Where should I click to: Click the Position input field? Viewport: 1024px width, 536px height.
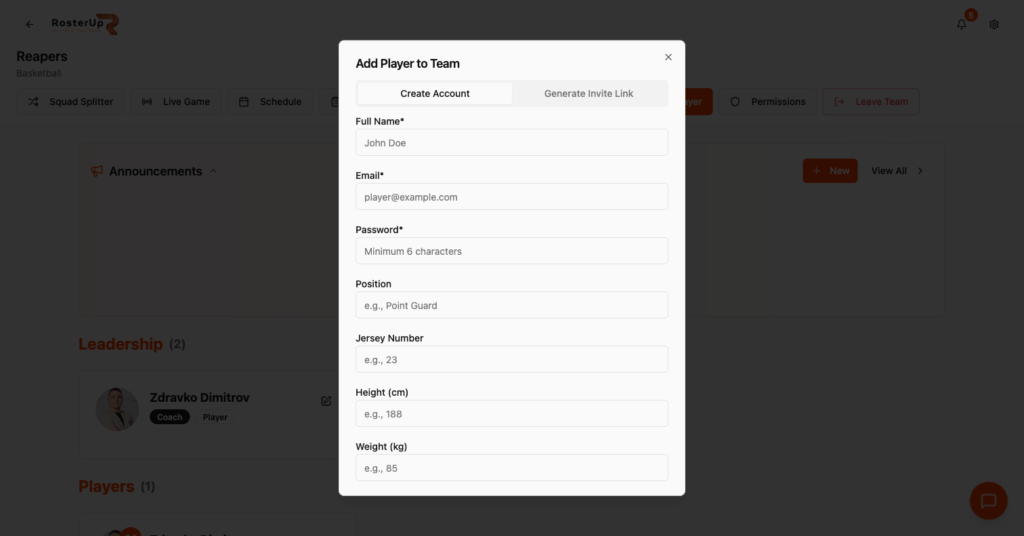511,305
